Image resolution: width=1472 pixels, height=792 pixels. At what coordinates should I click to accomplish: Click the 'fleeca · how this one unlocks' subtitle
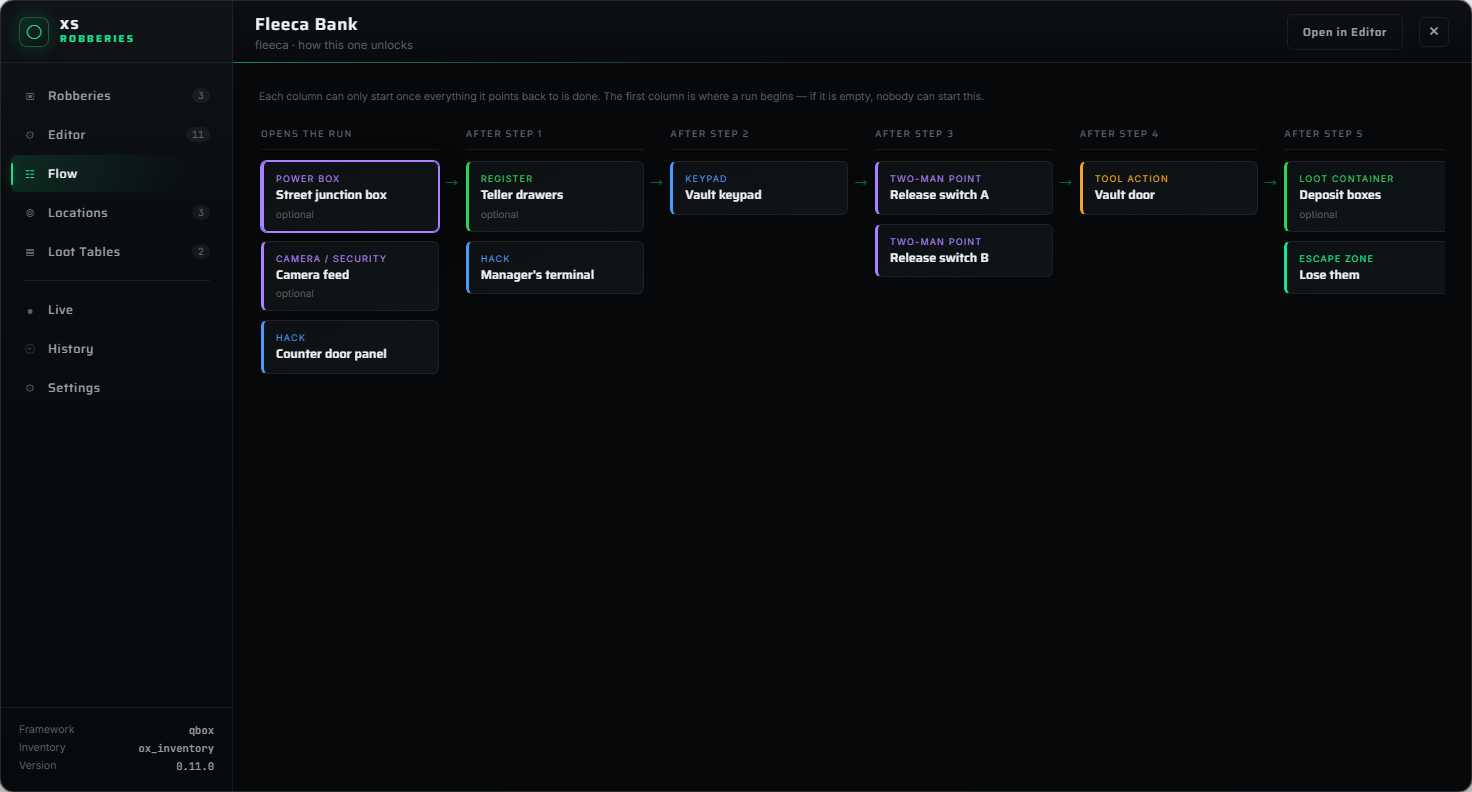[x=334, y=45]
